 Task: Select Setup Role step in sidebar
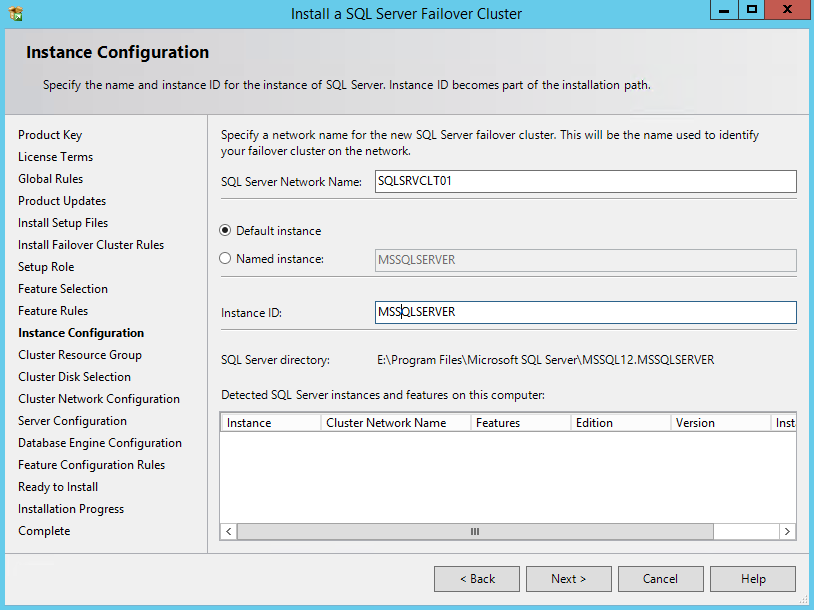click(46, 267)
